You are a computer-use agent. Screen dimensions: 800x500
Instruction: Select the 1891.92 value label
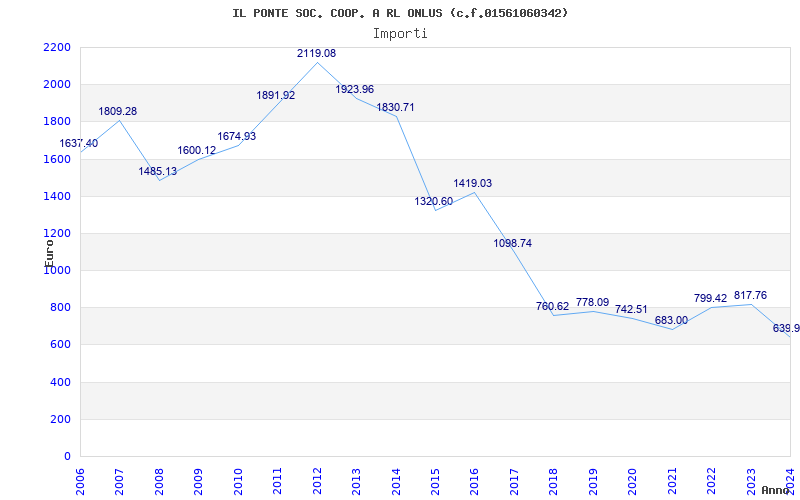276,95
